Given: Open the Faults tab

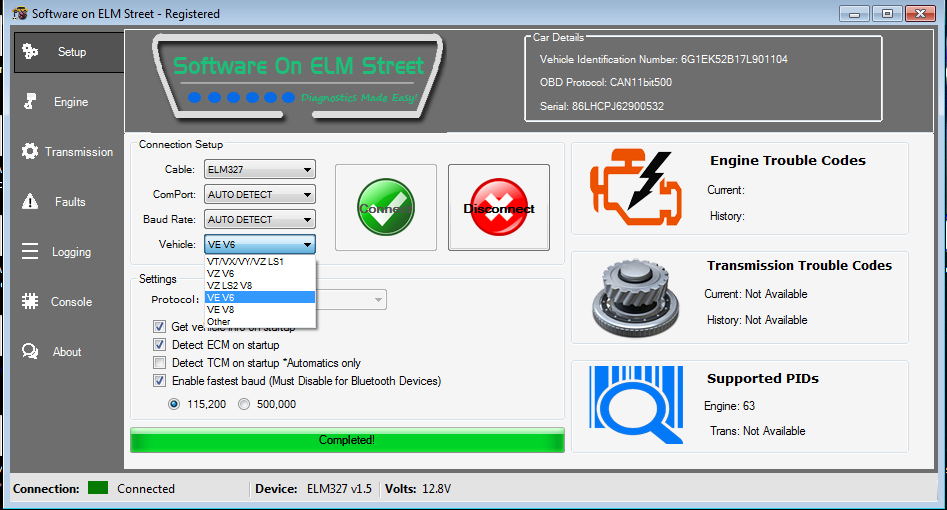Looking at the screenshot, I should pos(69,202).
